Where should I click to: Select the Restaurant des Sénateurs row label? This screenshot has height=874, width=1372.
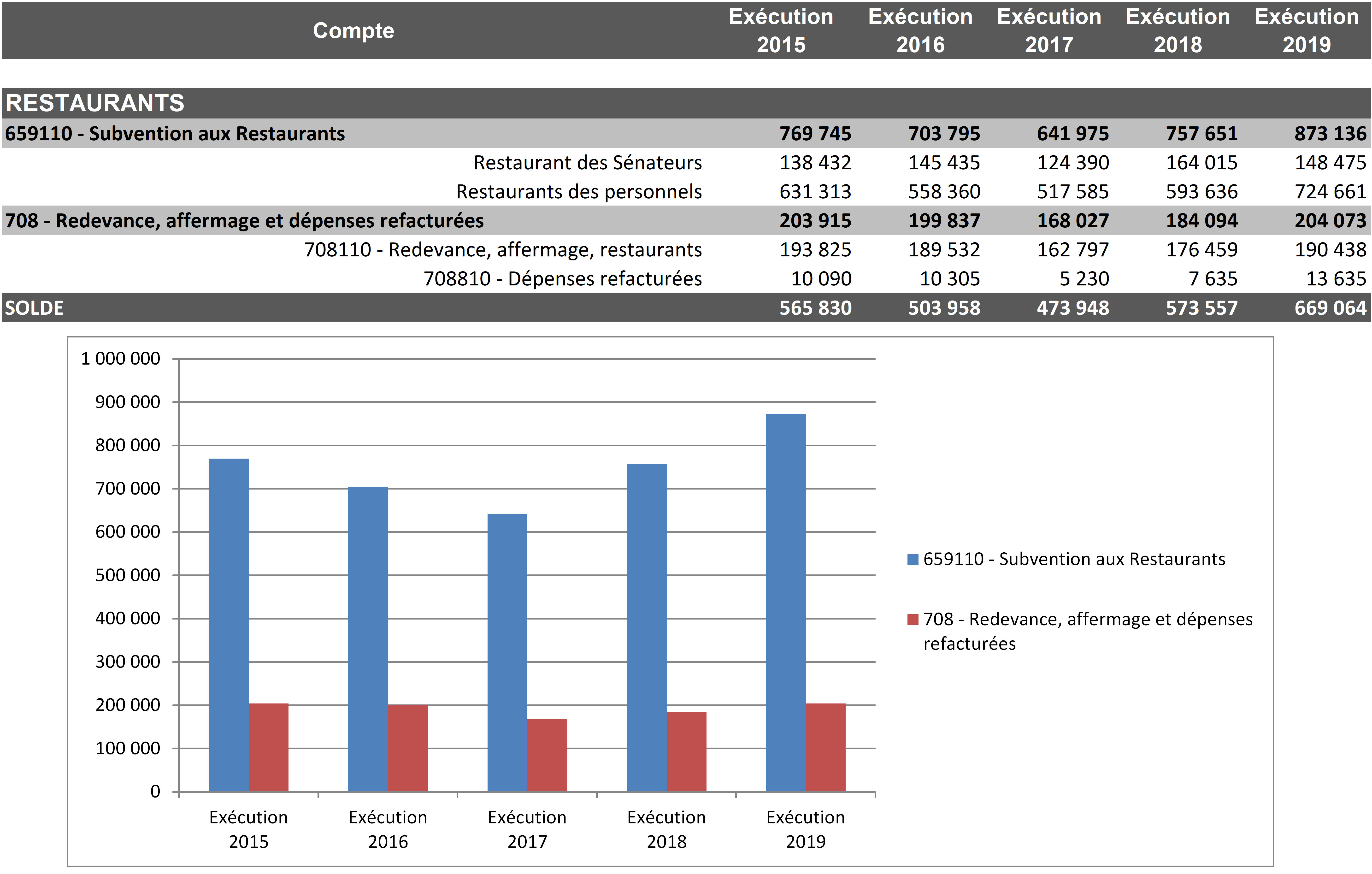(587, 163)
